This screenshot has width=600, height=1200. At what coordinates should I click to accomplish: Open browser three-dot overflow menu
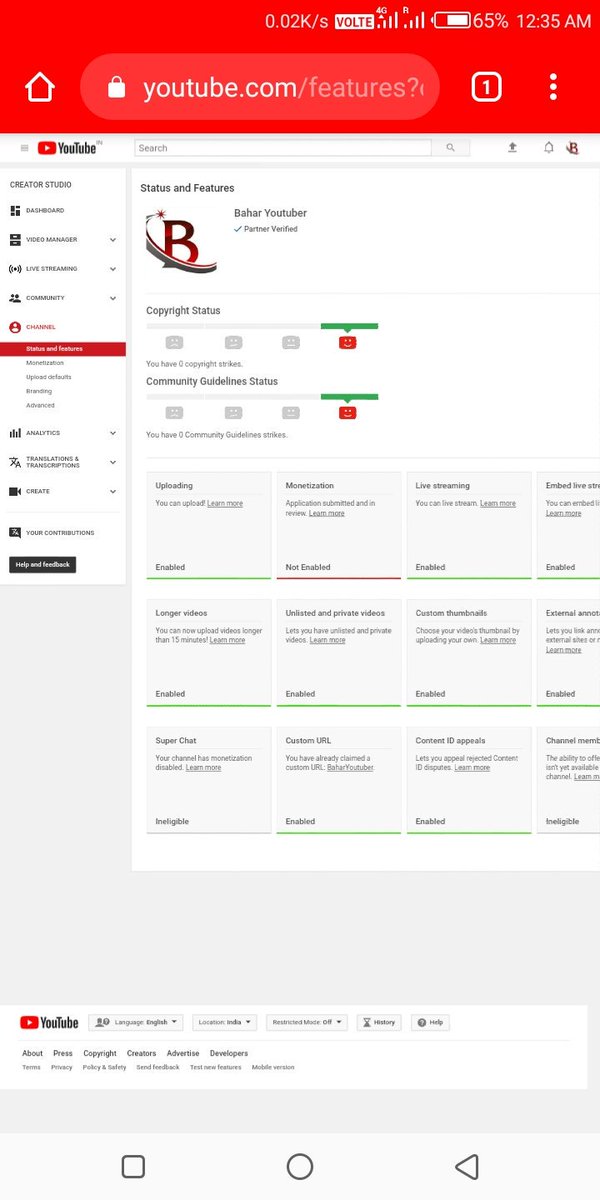(x=553, y=87)
